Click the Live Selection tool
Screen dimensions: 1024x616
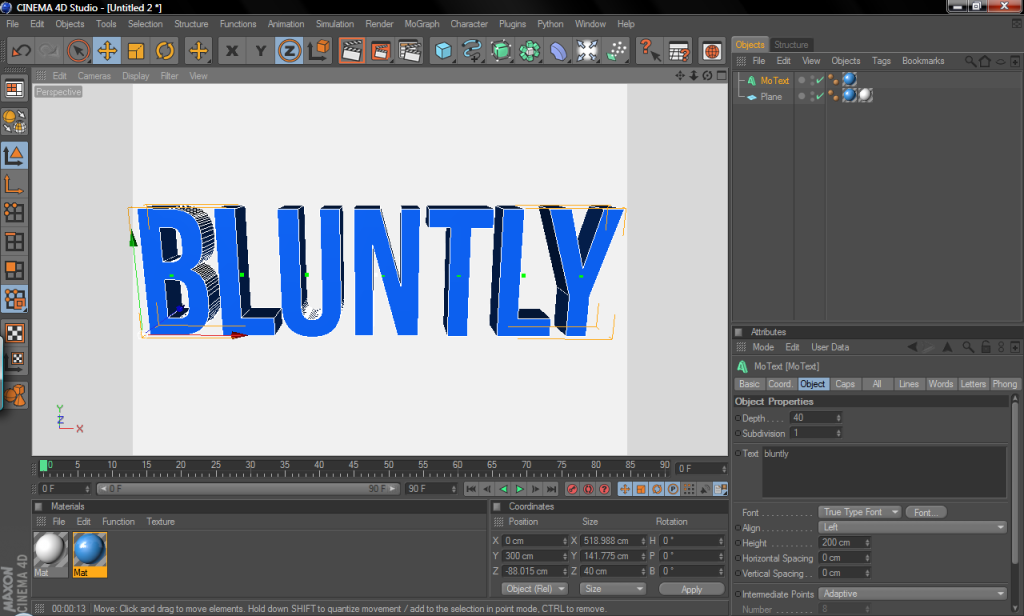(x=78, y=50)
